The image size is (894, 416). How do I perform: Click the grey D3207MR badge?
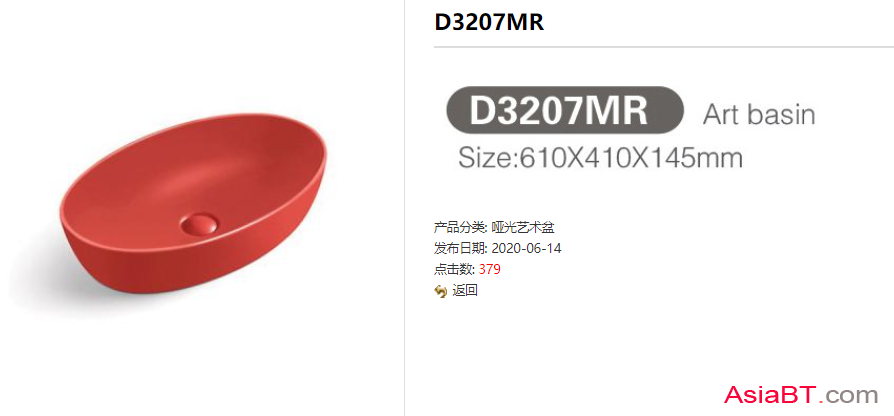tap(564, 110)
